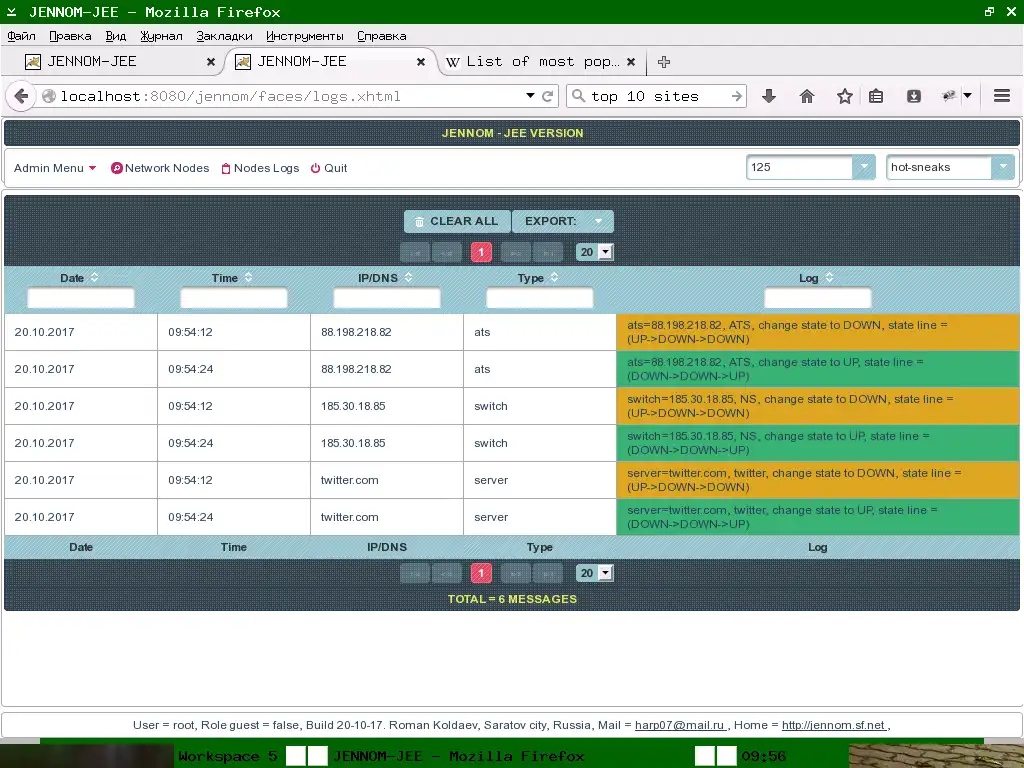Click the twitter.com cell at 09:54:12
The image size is (1024, 768).
[387, 480]
